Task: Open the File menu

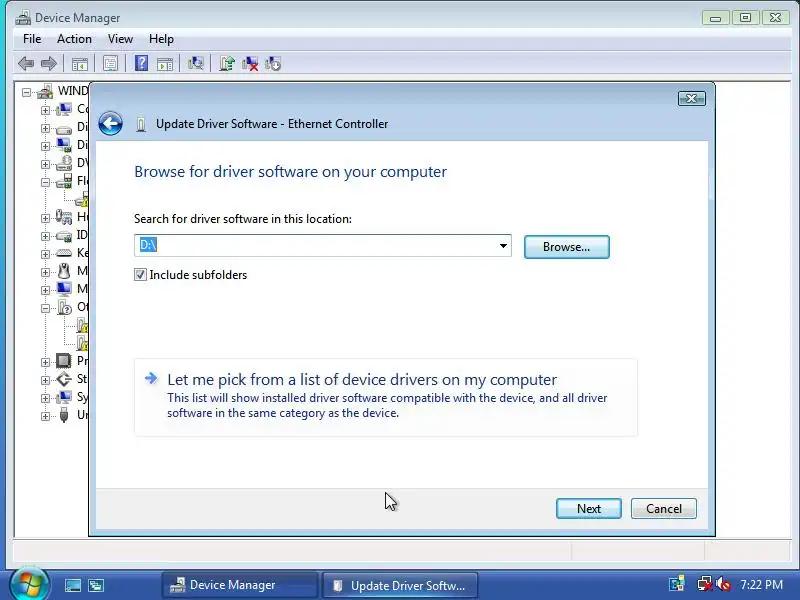Action: point(32,39)
